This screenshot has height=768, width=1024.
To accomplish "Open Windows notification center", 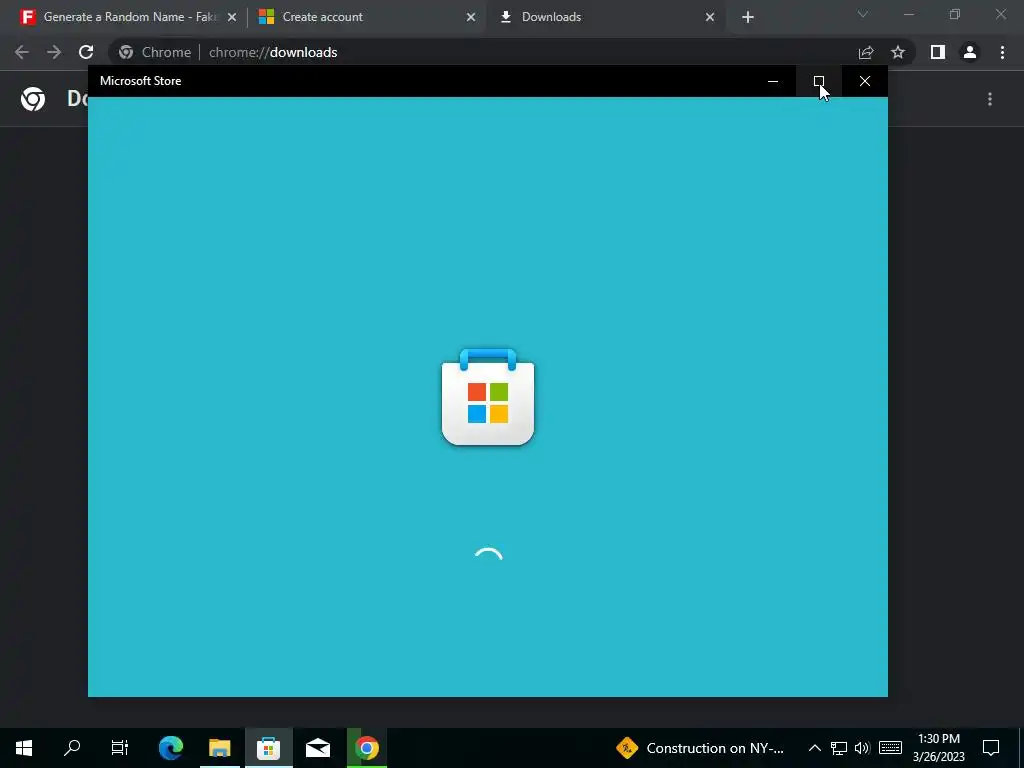I will [991, 748].
